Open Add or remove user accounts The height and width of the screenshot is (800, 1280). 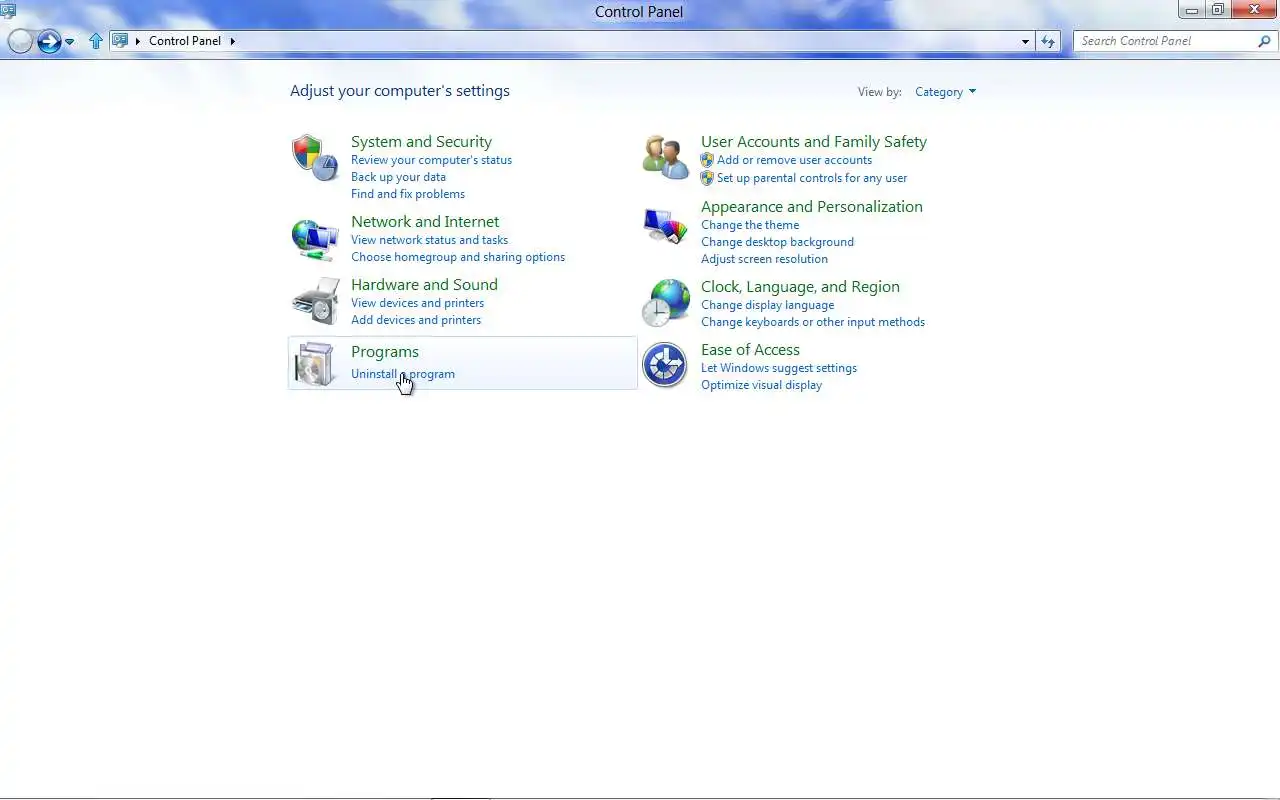794,160
